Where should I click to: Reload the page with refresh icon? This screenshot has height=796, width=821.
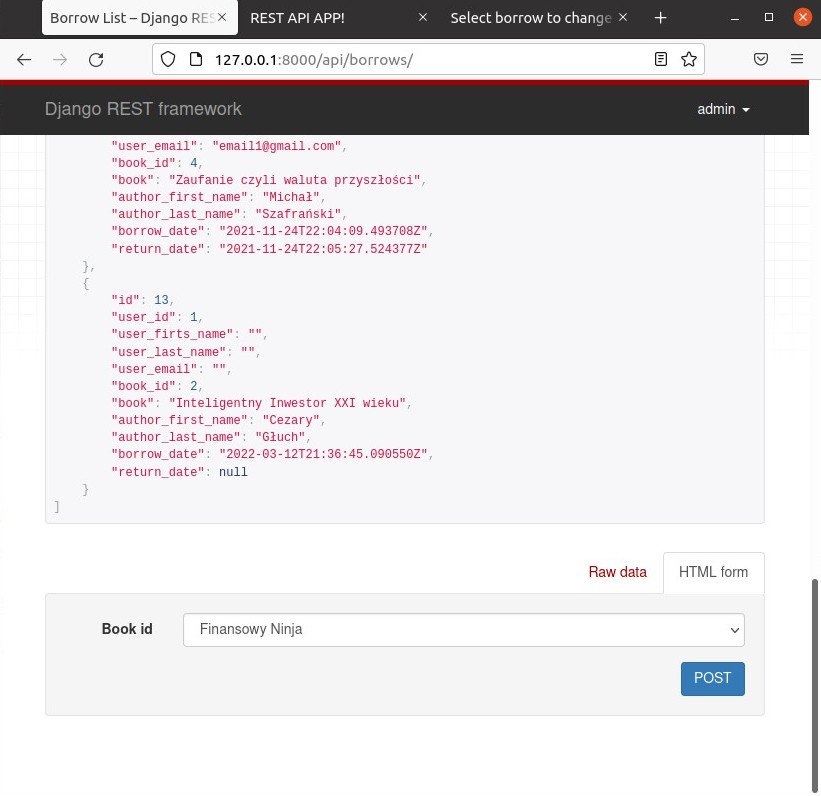(96, 60)
